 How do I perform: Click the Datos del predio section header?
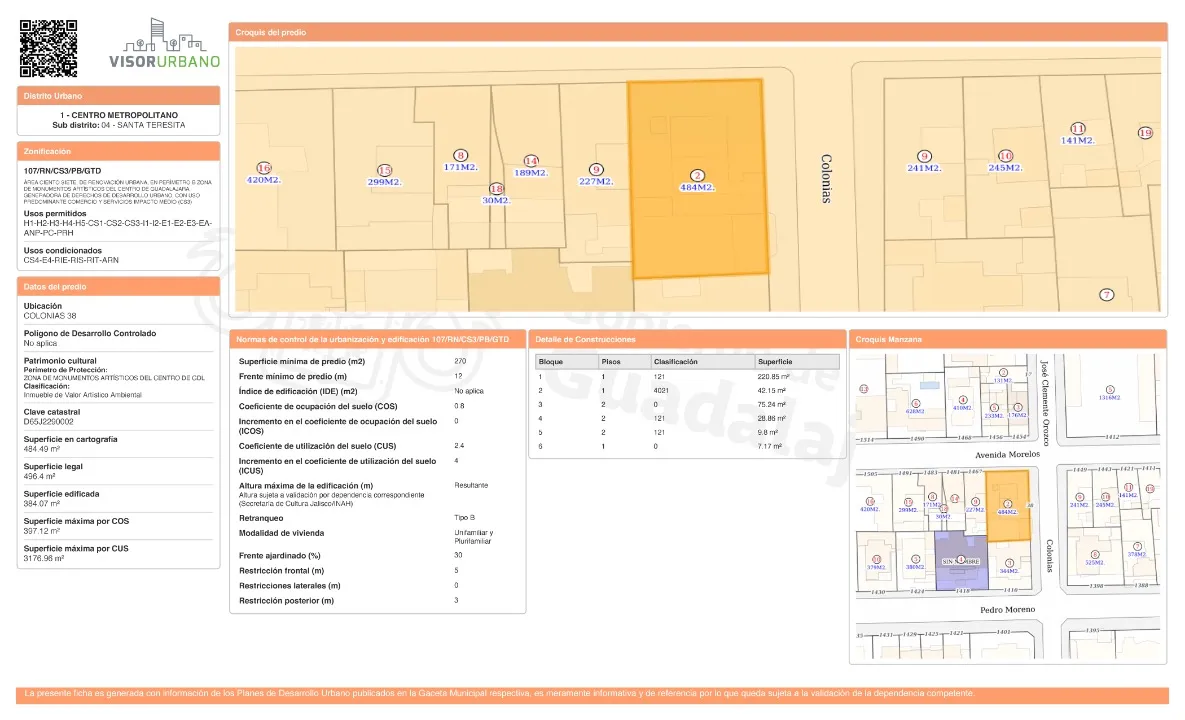coord(119,286)
